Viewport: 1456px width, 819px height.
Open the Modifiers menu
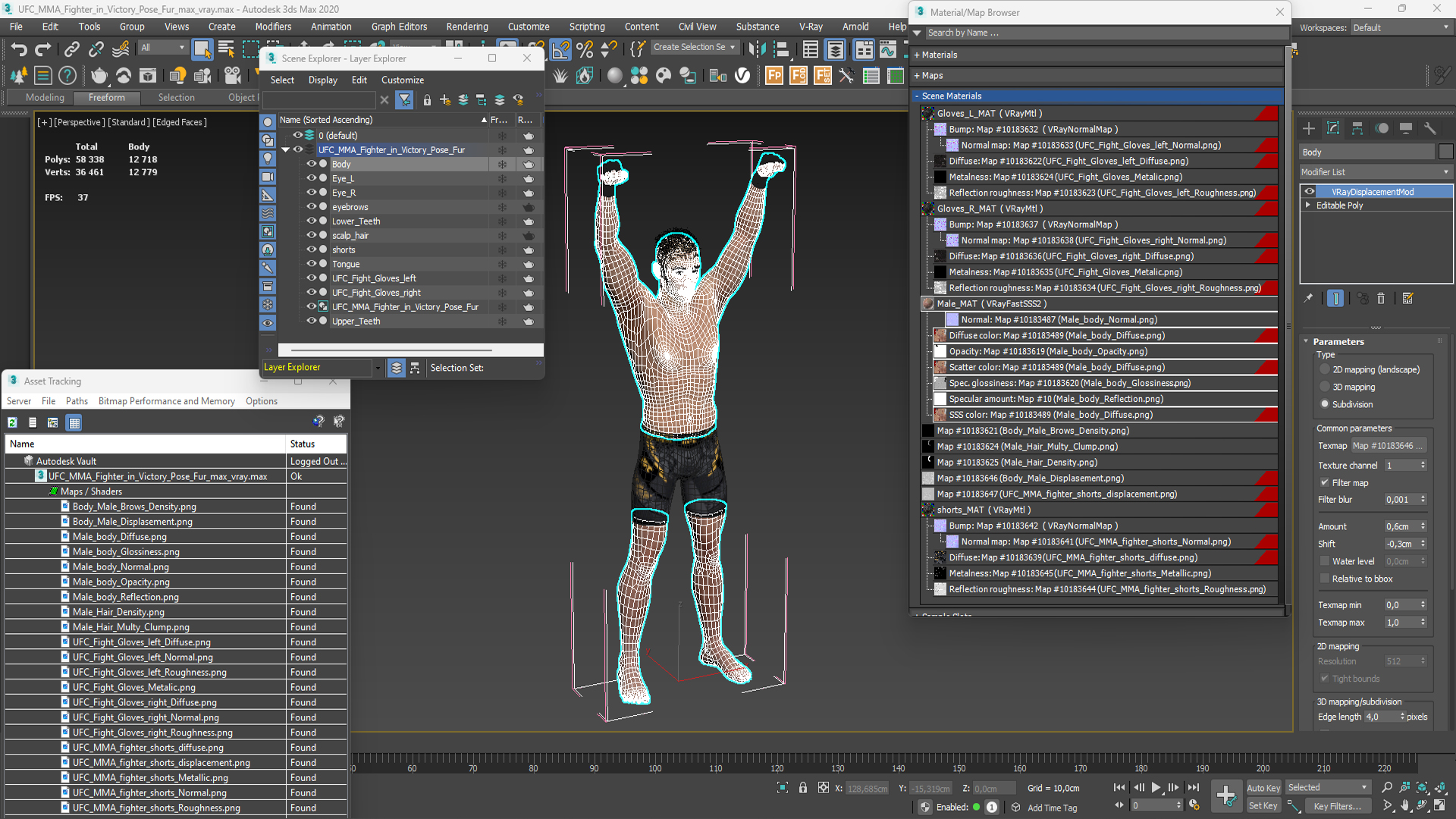click(x=273, y=27)
